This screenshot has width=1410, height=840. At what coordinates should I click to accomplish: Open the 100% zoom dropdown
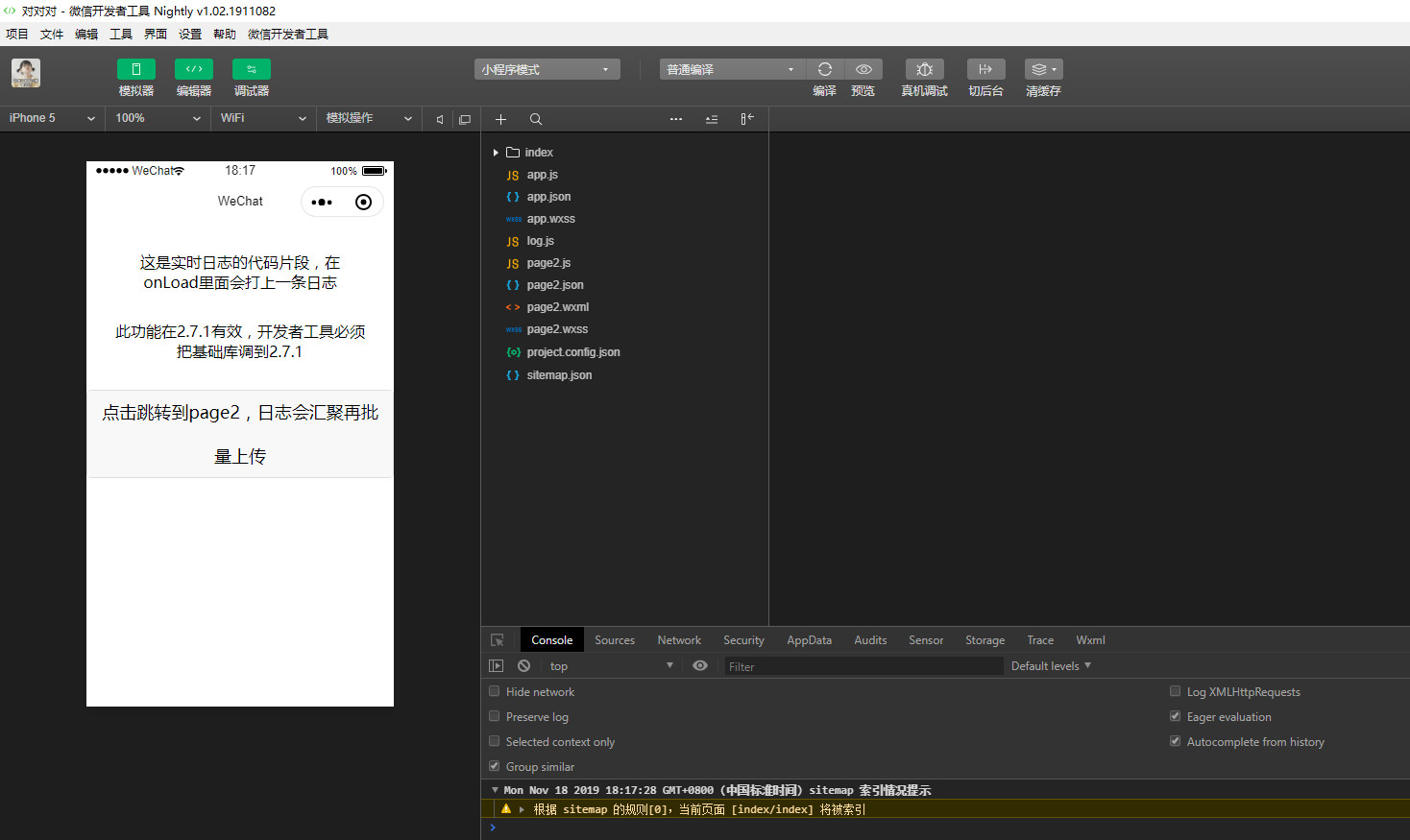158,118
